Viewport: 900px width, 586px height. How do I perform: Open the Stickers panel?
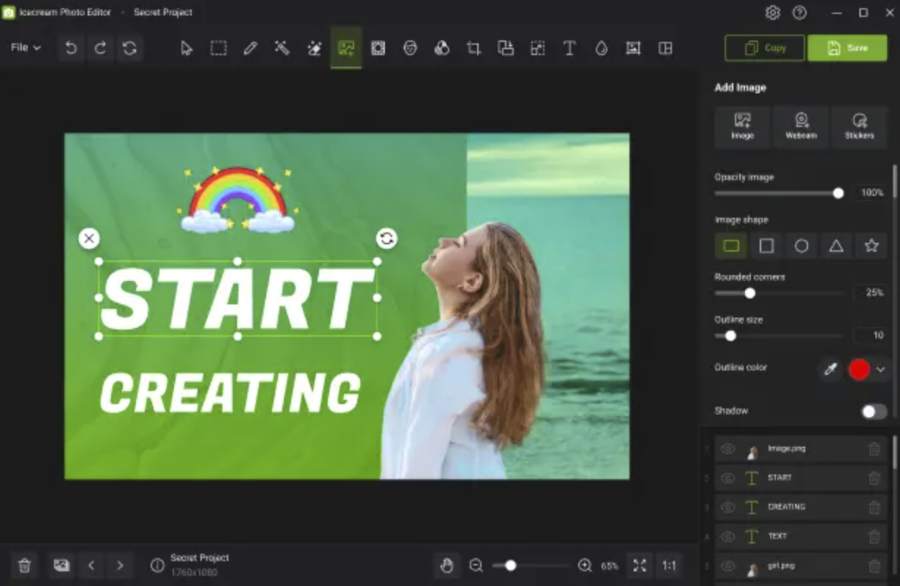(x=859, y=127)
